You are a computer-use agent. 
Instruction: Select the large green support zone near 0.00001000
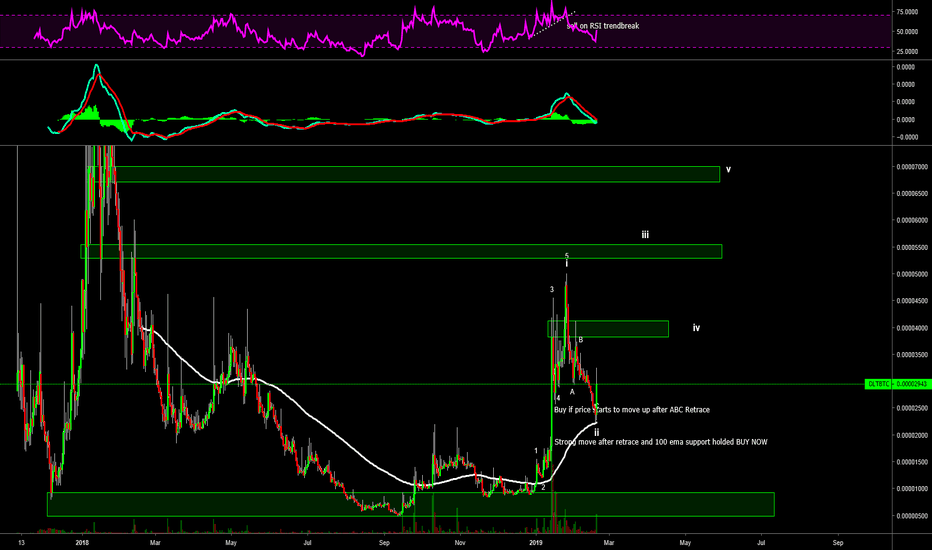[x=411, y=504]
